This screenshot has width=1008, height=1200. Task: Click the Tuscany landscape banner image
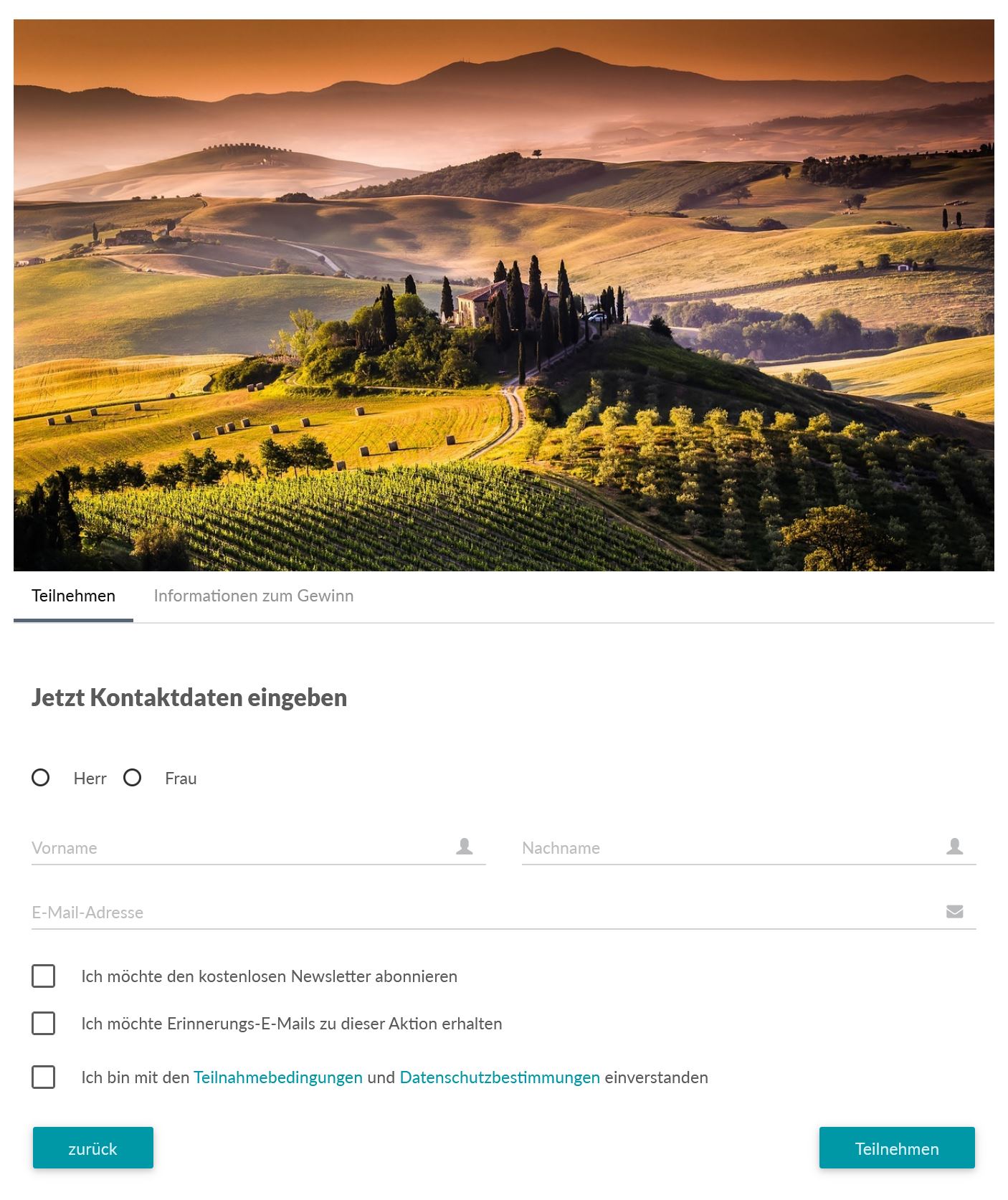click(x=503, y=295)
